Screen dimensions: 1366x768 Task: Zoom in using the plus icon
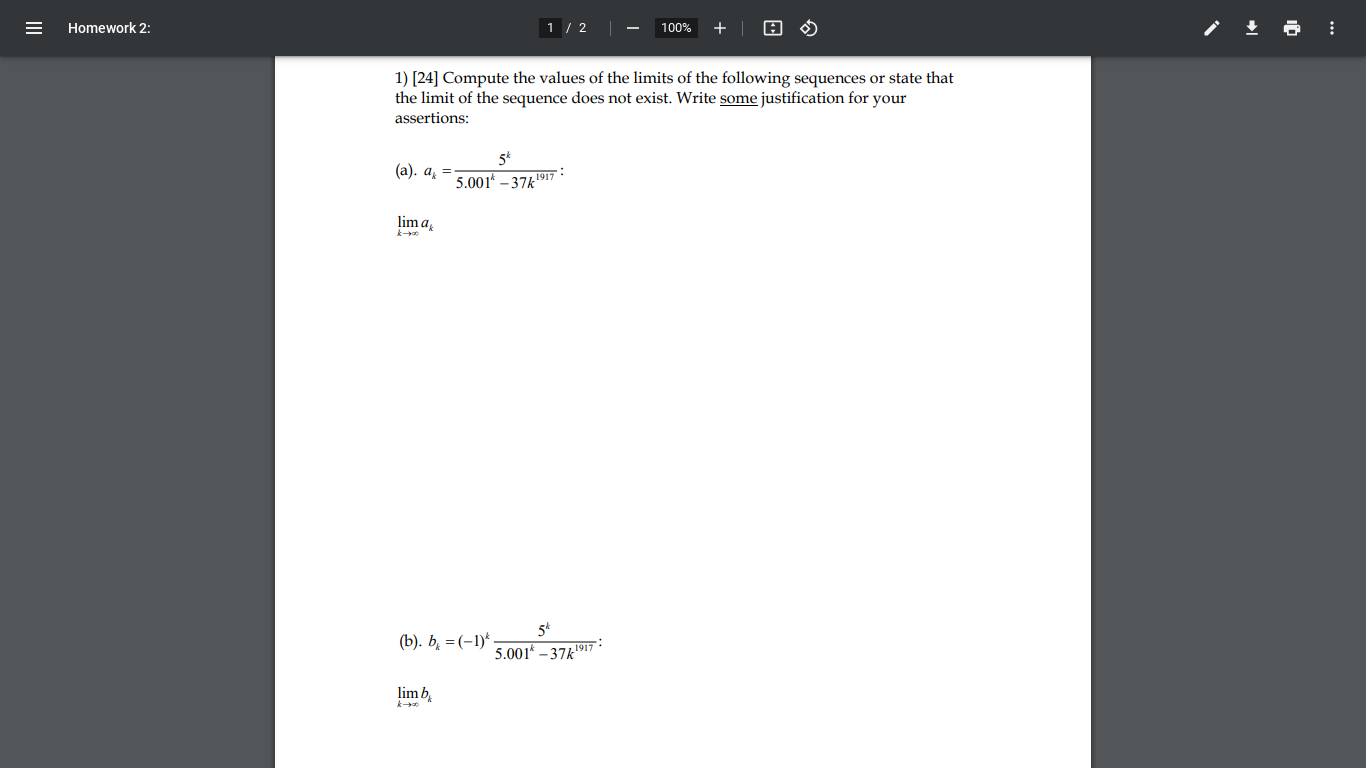tap(719, 28)
